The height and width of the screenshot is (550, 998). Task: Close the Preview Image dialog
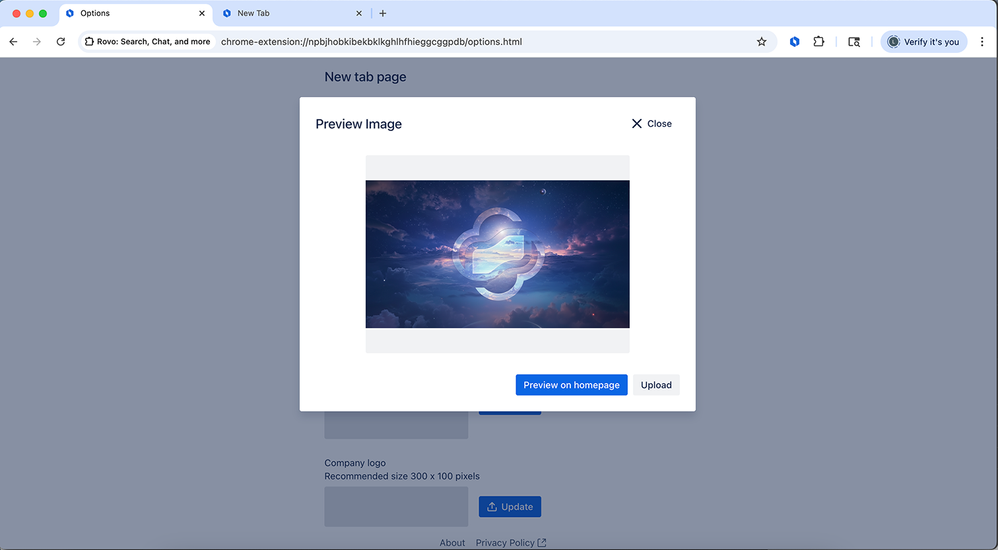pyautogui.click(x=651, y=123)
